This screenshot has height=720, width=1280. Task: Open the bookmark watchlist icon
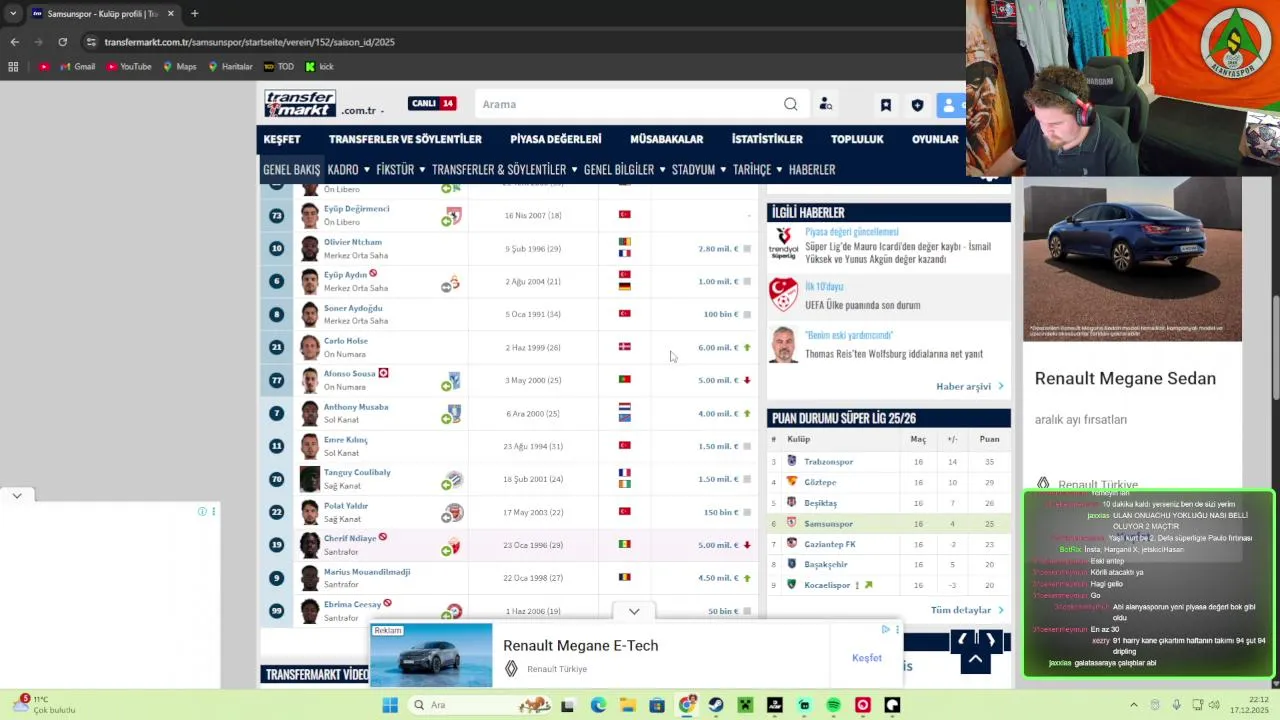(885, 105)
